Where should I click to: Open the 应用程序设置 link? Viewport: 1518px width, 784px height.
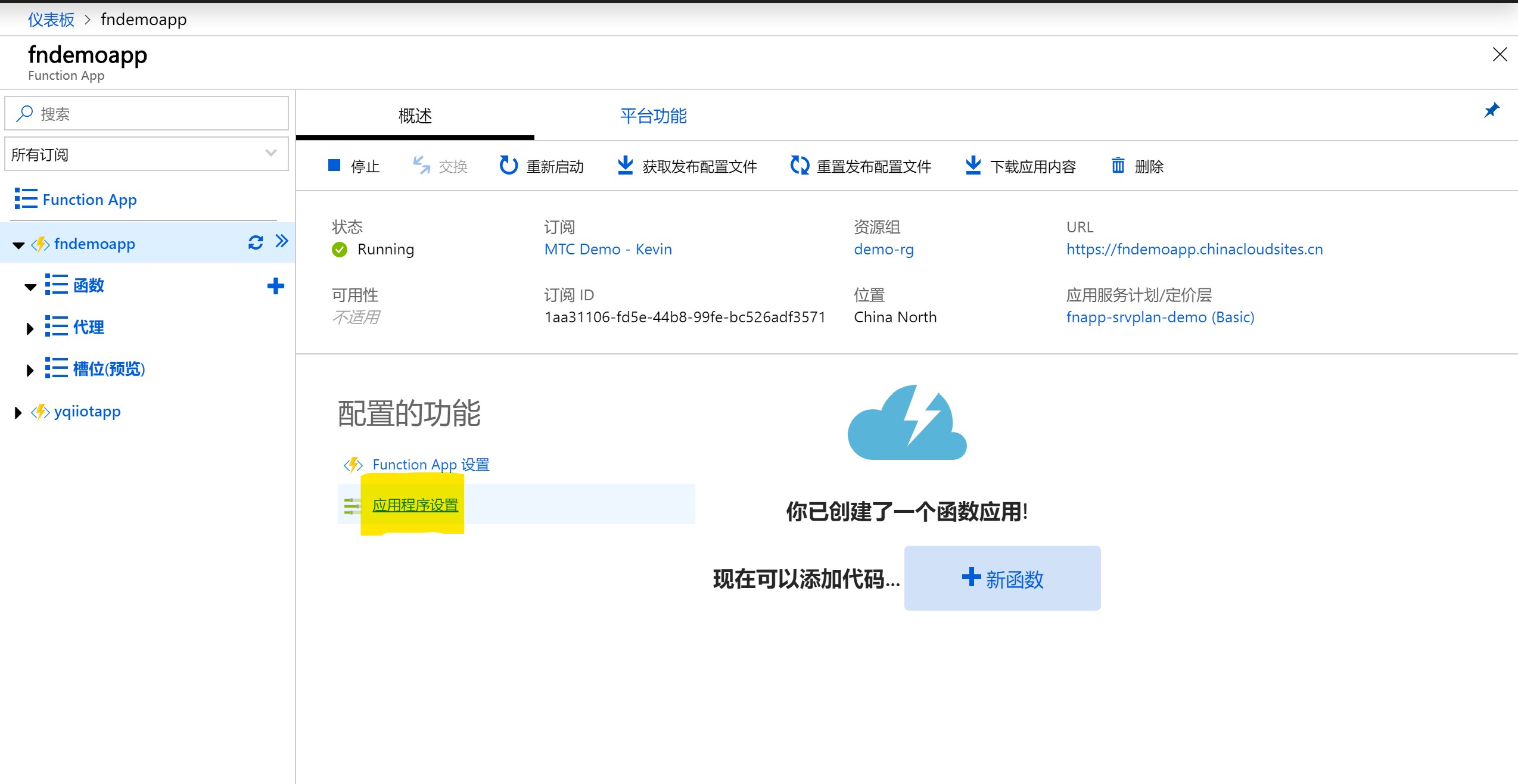[415, 505]
